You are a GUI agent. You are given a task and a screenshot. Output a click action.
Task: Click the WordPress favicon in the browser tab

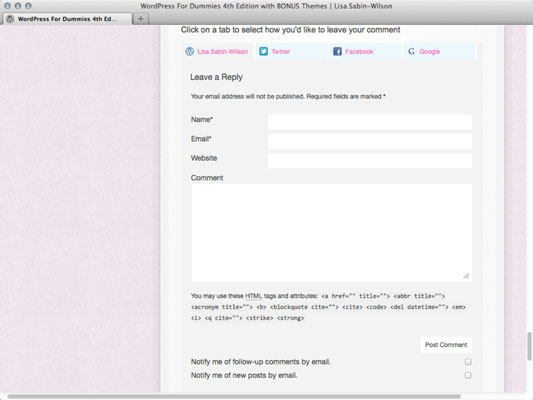tap(10, 19)
